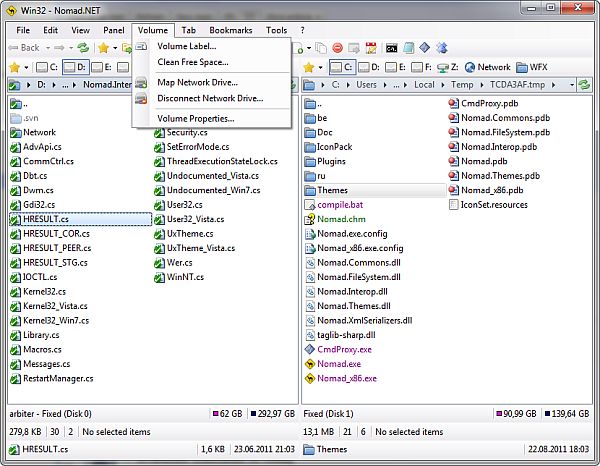The height and width of the screenshot is (466, 600).
Task: Open the ? help menu
Action: tap(302, 30)
